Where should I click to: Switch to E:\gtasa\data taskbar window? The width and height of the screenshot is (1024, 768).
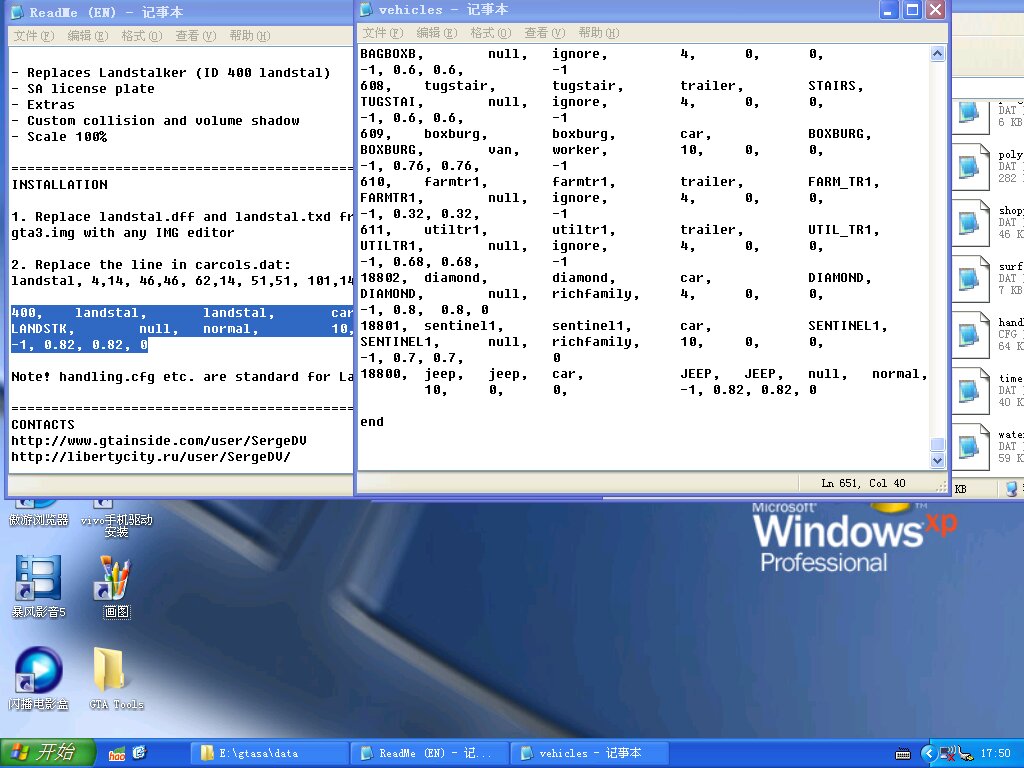(269, 753)
